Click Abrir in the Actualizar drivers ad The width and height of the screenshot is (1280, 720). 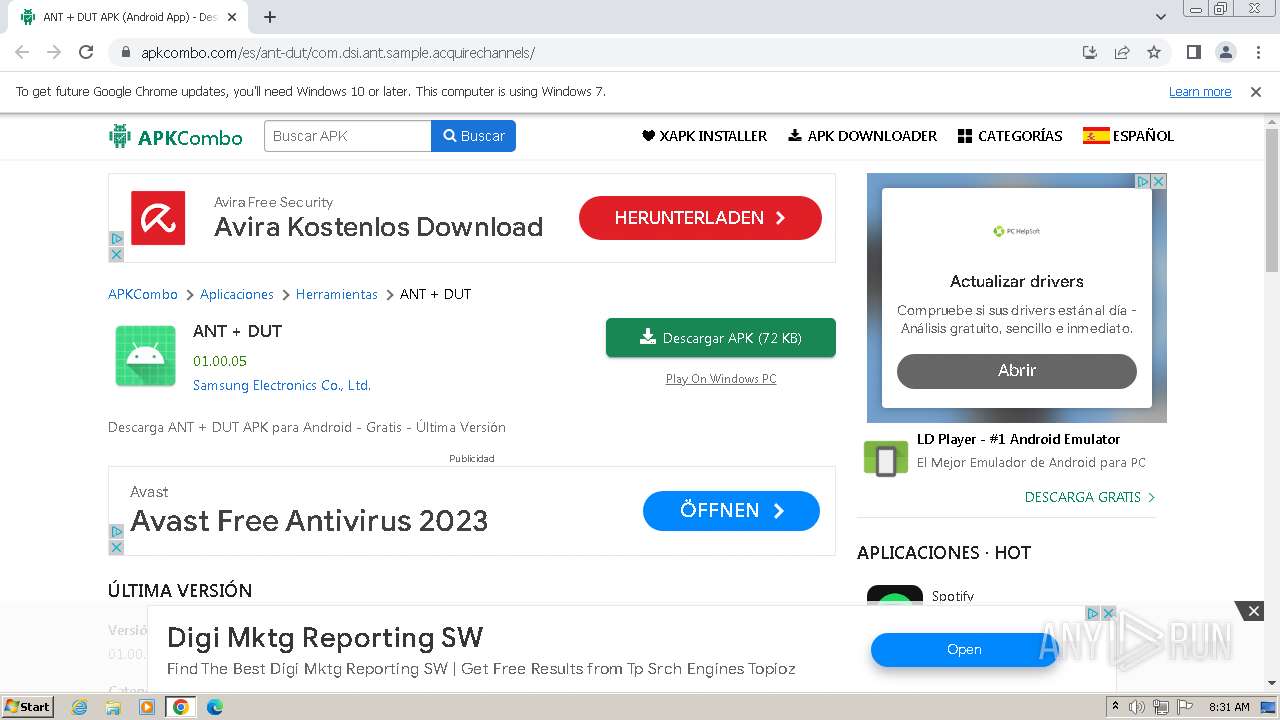click(1017, 371)
